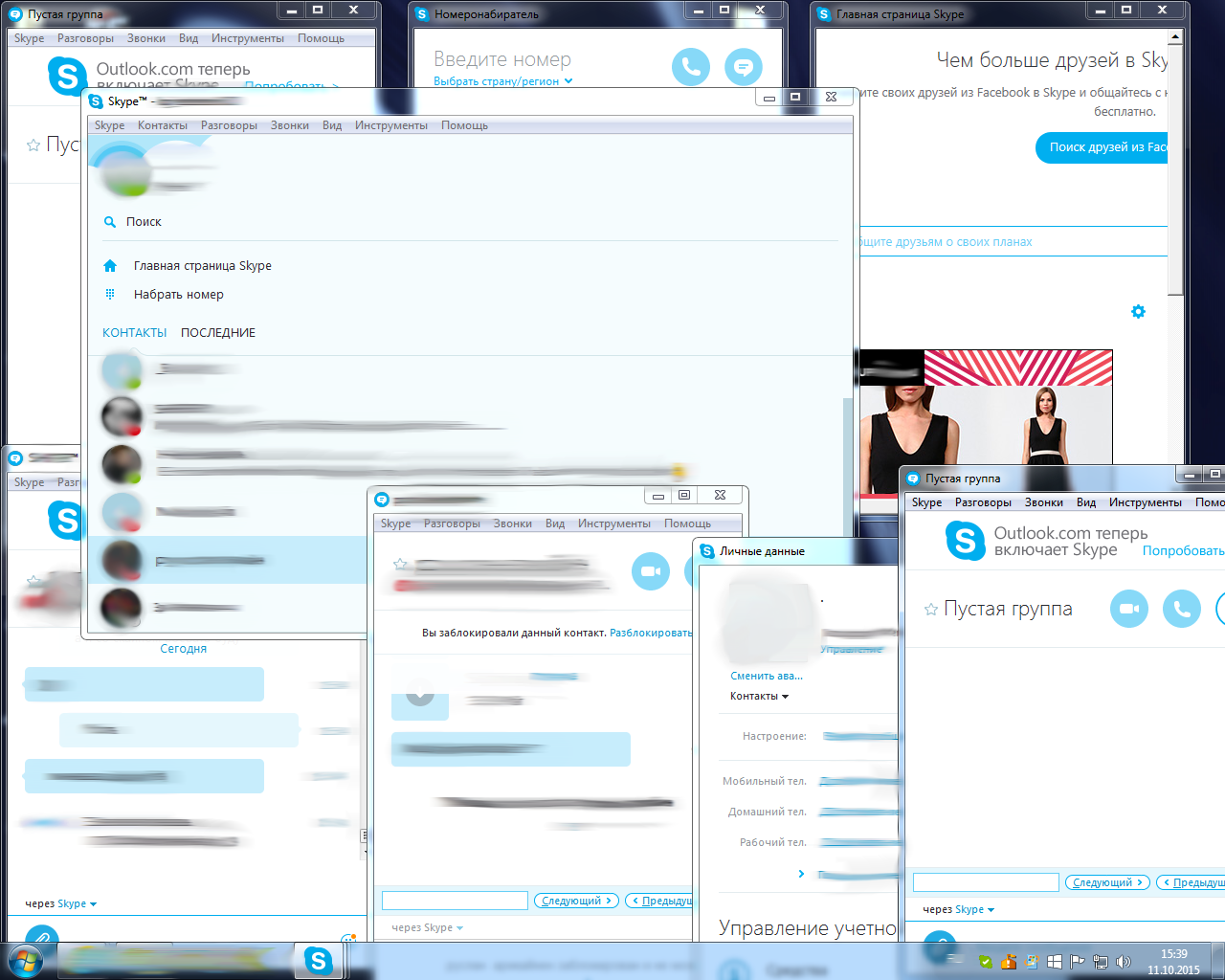This screenshot has width=1225, height=980.
Task: Expand the blue chevron in Личные данные
Action: tap(801, 874)
